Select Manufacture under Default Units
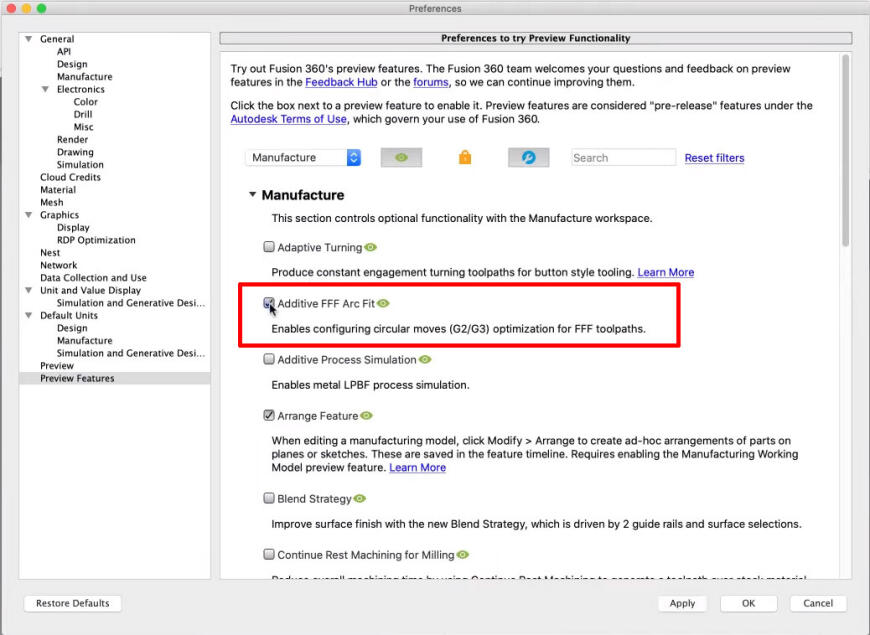 (84, 340)
